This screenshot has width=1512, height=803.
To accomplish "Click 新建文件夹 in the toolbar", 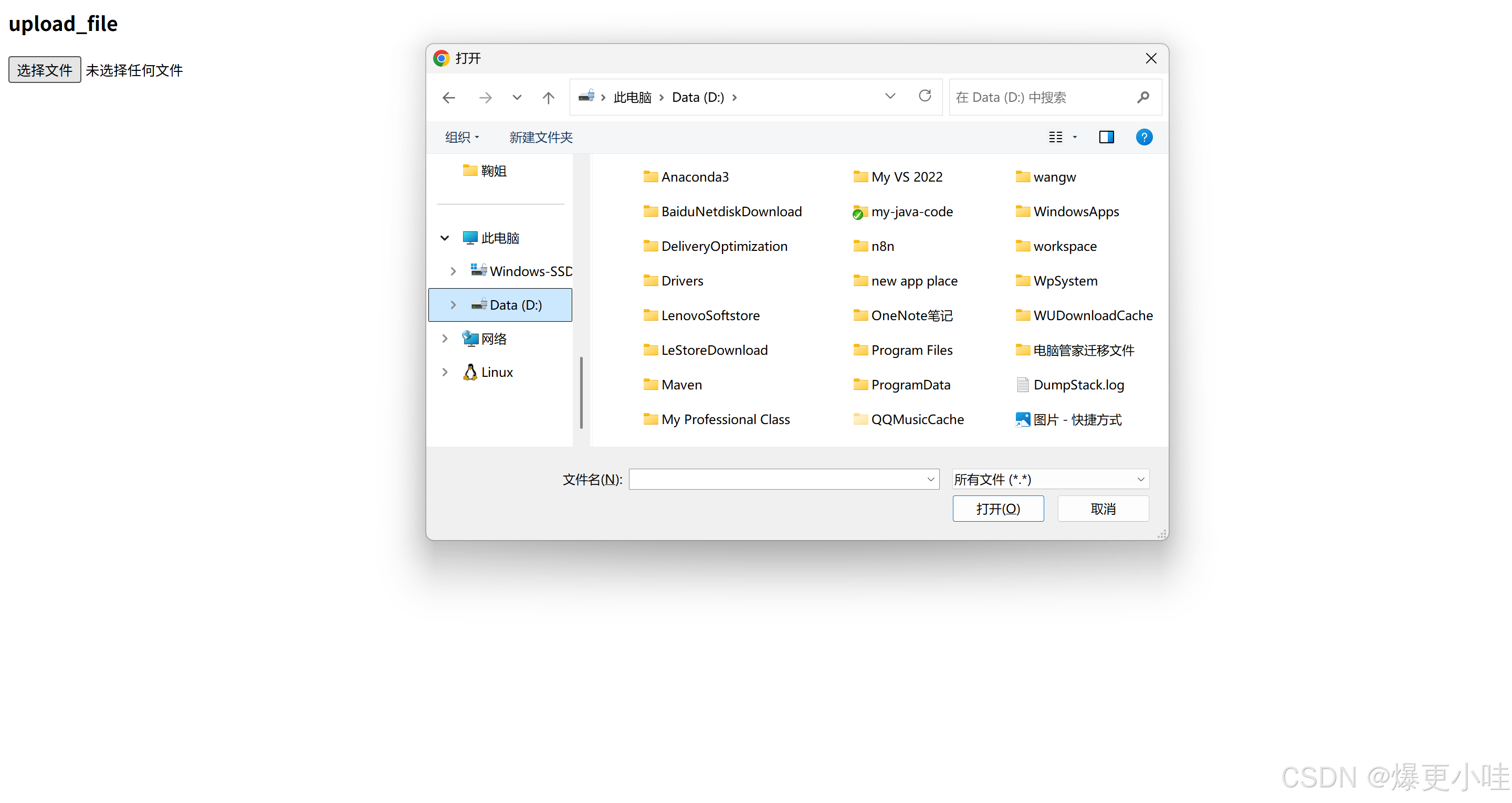I will [x=540, y=138].
